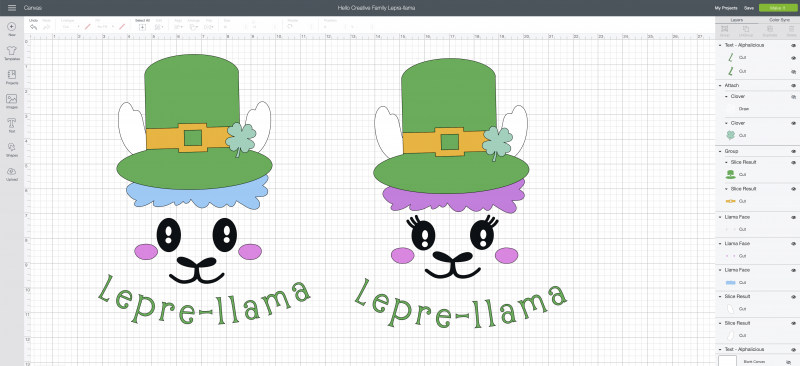Show the hidden Clover Draw layer

coord(793,96)
